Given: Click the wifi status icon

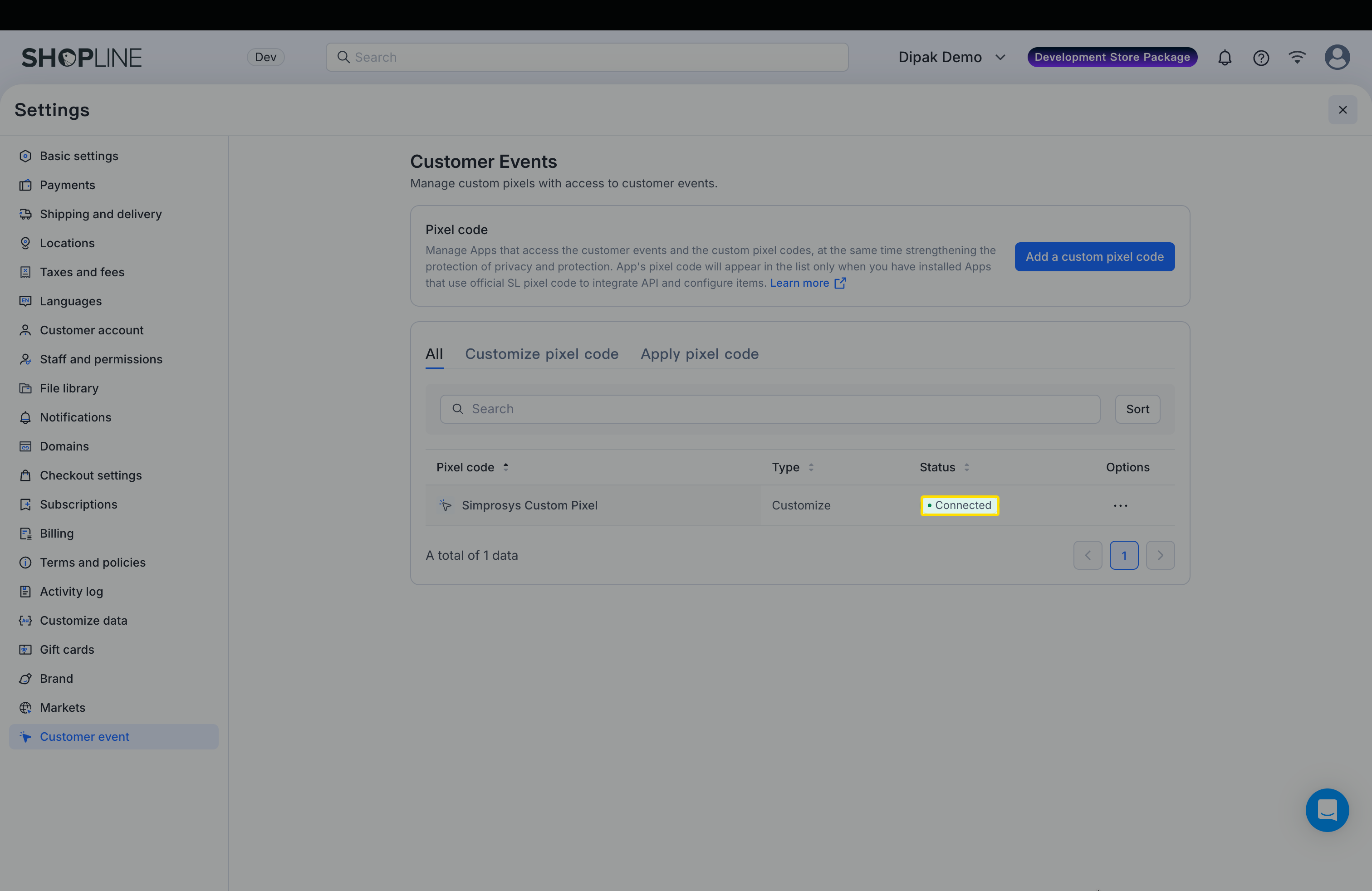Looking at the screenshot, I should point(1297,57).
